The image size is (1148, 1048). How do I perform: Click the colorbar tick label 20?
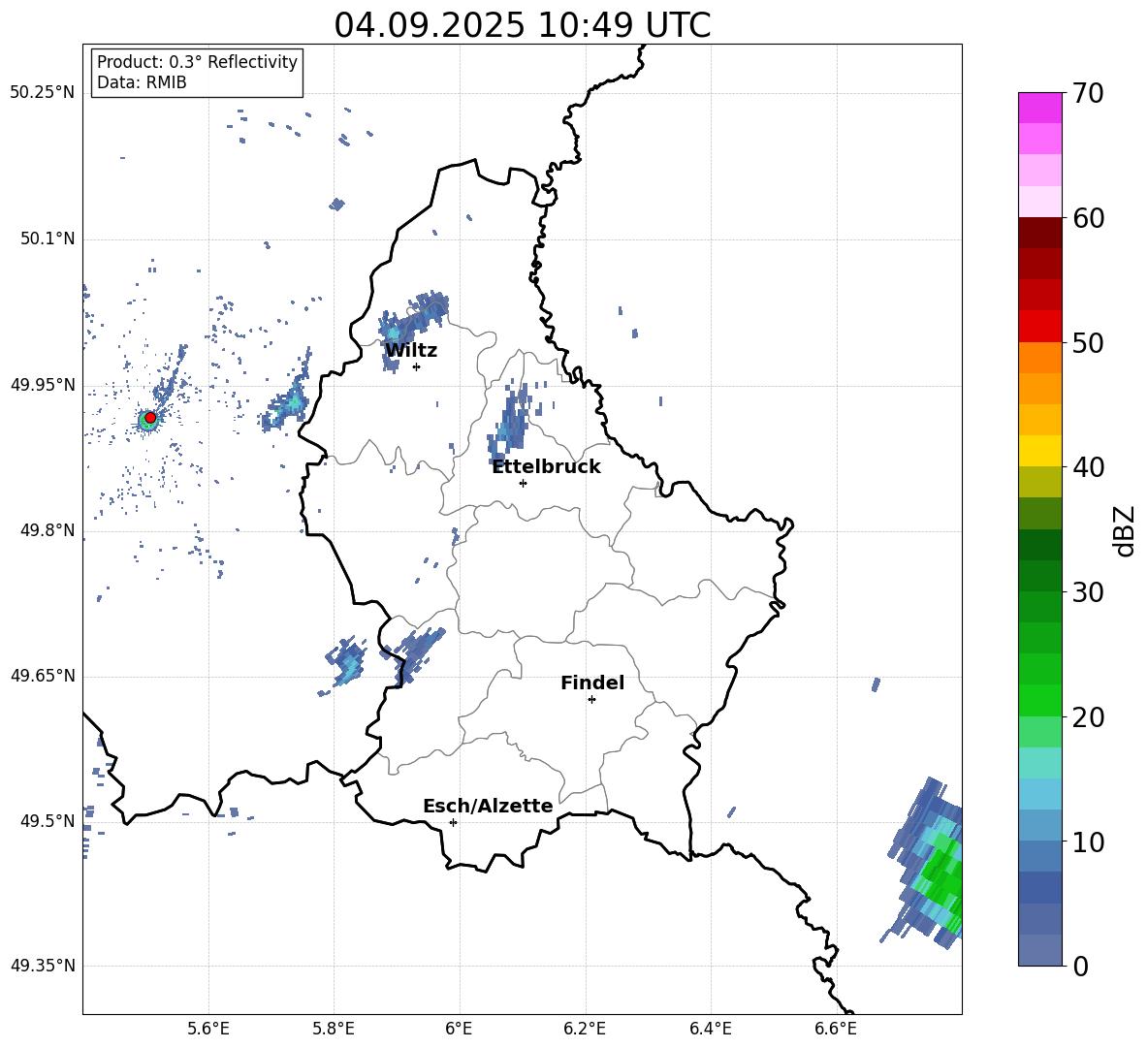tap(1088, 716)
